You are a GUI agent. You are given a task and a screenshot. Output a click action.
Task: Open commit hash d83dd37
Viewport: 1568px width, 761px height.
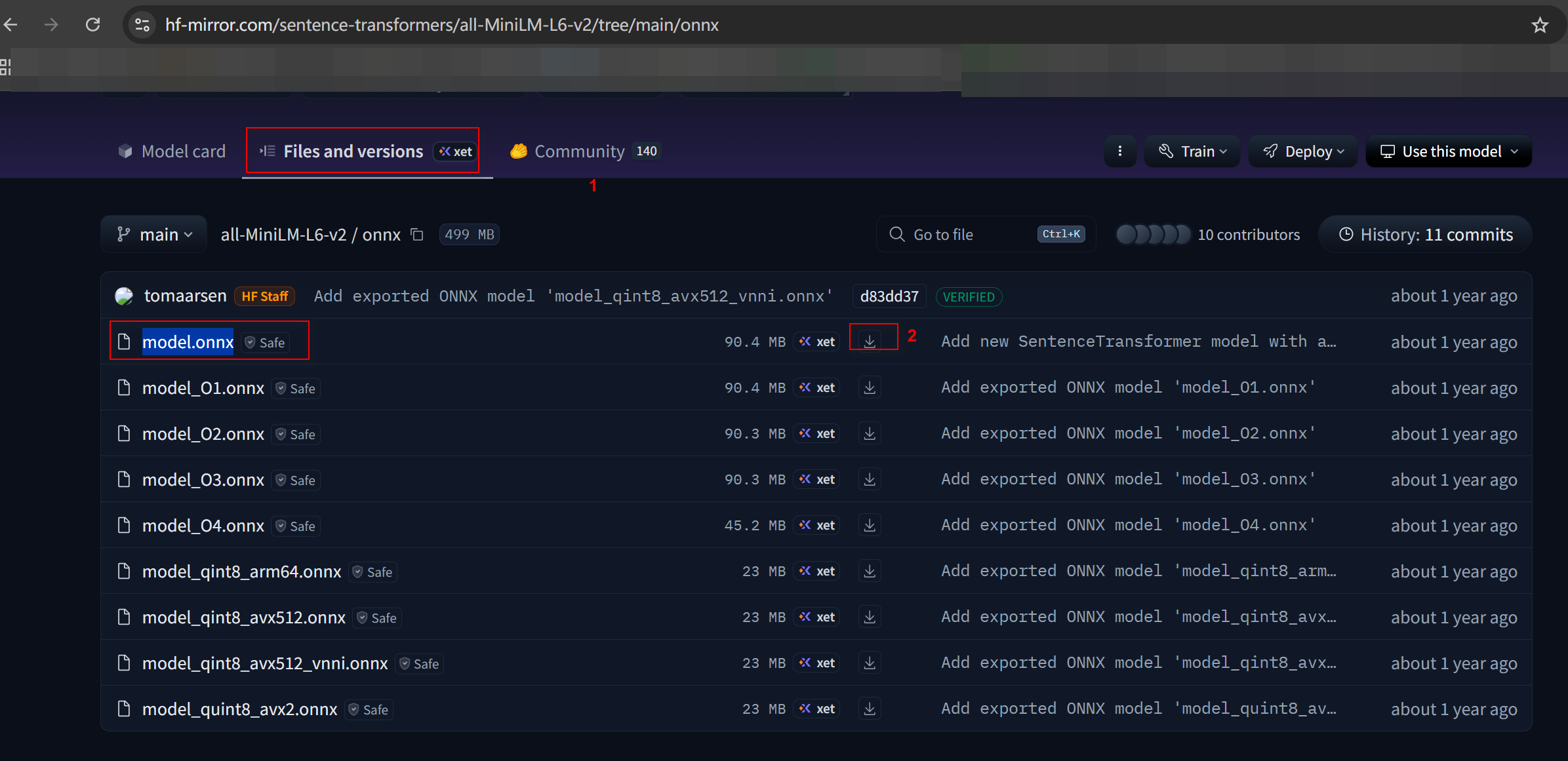point(889,296)
